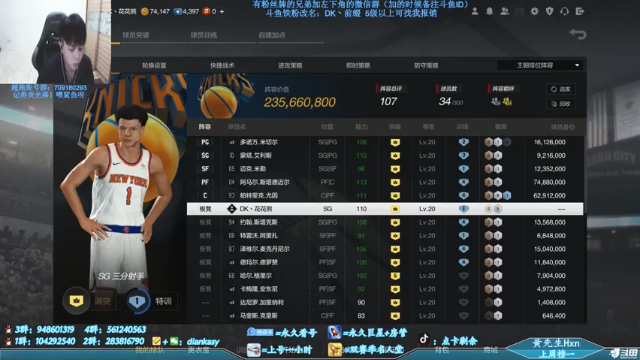Open the notification bell icon
This screenshot has height=360, width=640.
point(489,11)
